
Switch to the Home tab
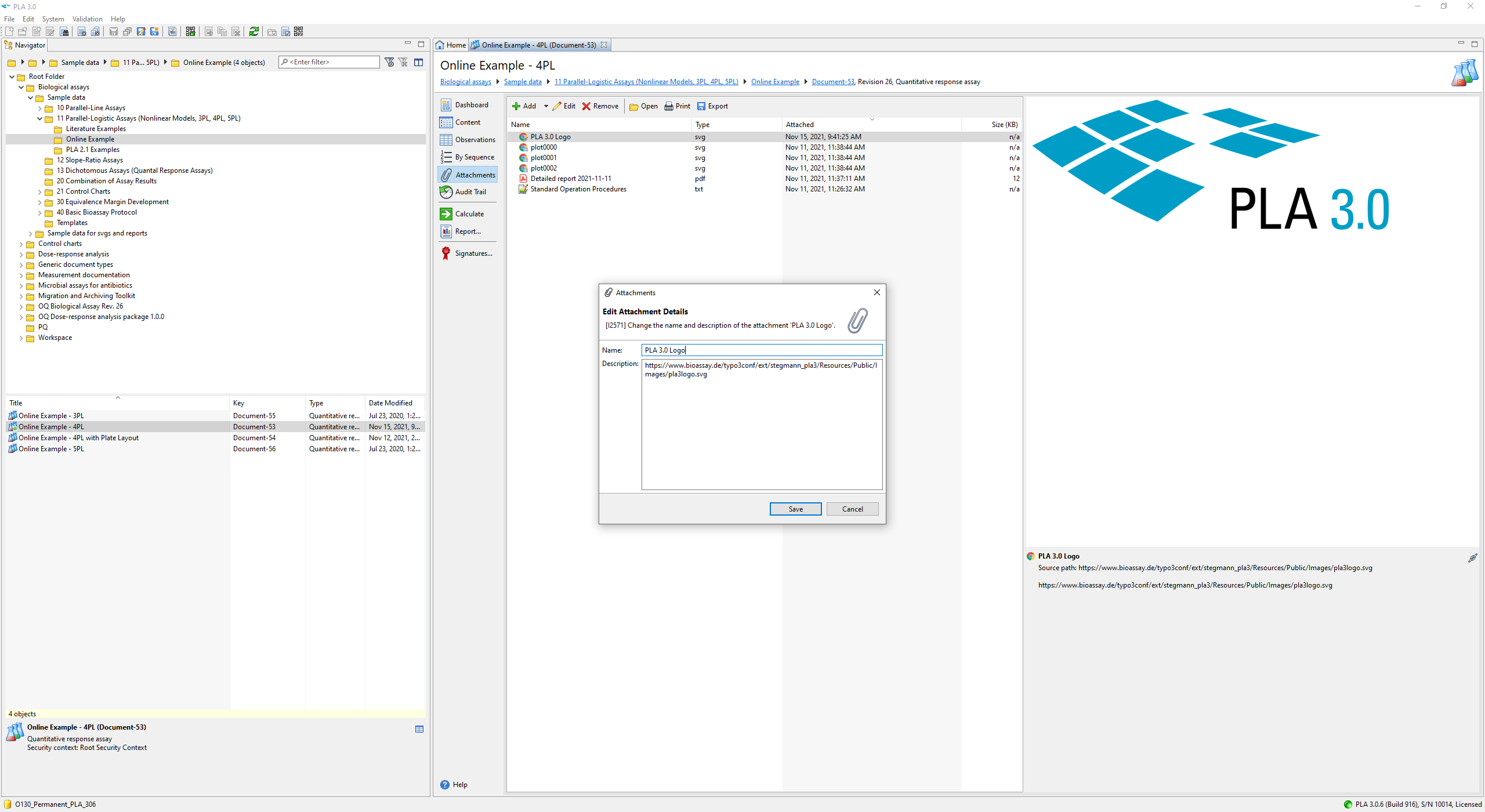[x=451, y=45]
